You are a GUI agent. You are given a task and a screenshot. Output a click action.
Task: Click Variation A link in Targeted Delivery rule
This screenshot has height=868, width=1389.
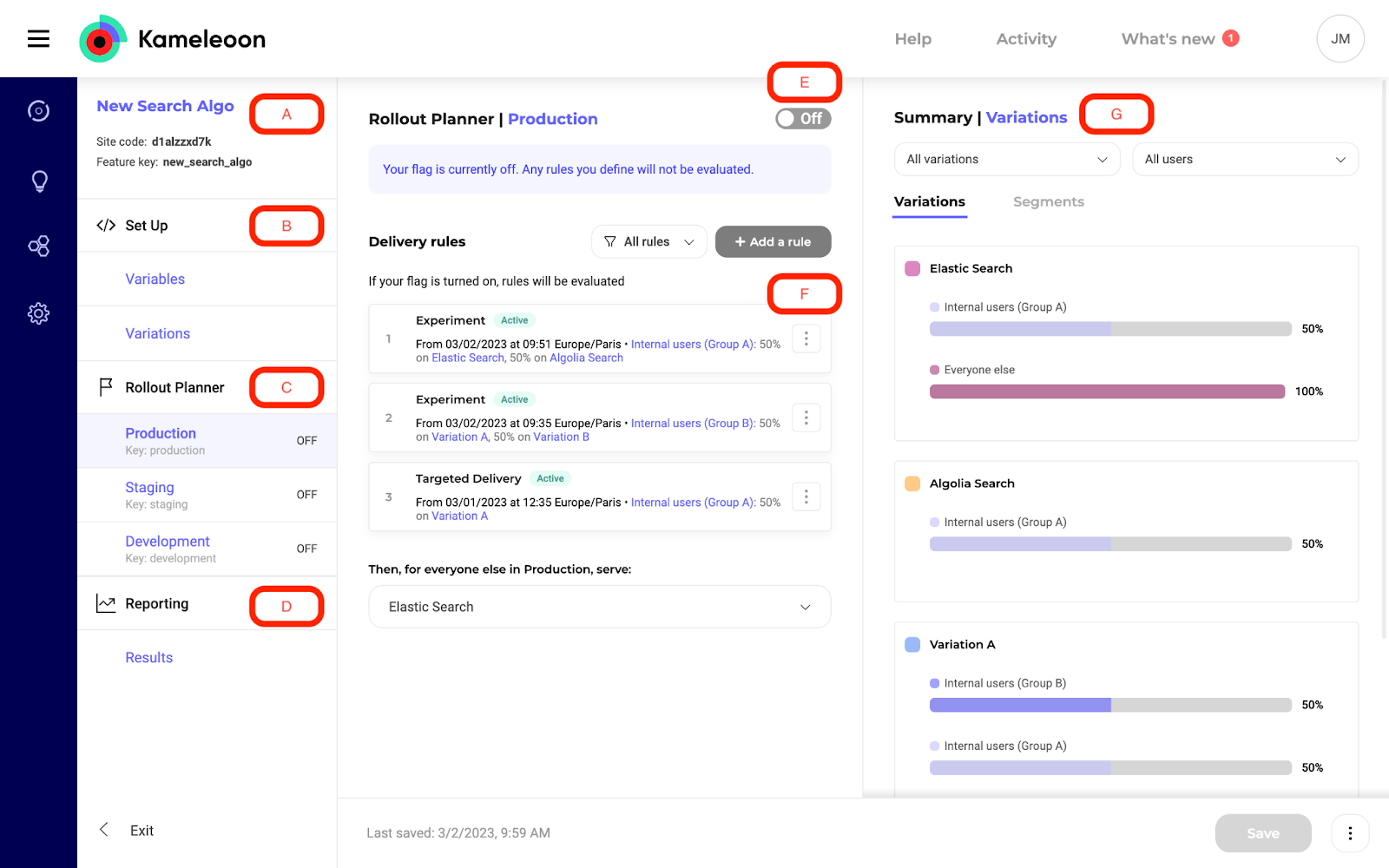pyautogui.click(x=459, y=516)
